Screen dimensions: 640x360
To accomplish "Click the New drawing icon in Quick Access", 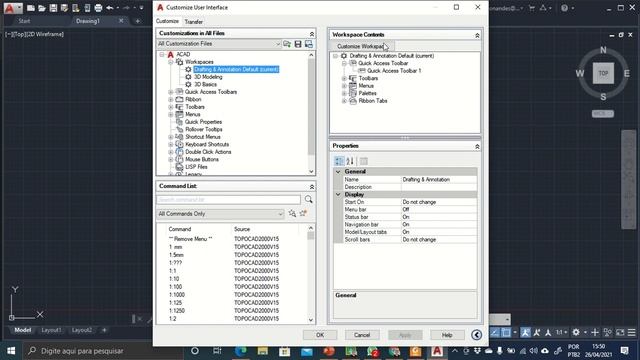I will click(31, 8).
